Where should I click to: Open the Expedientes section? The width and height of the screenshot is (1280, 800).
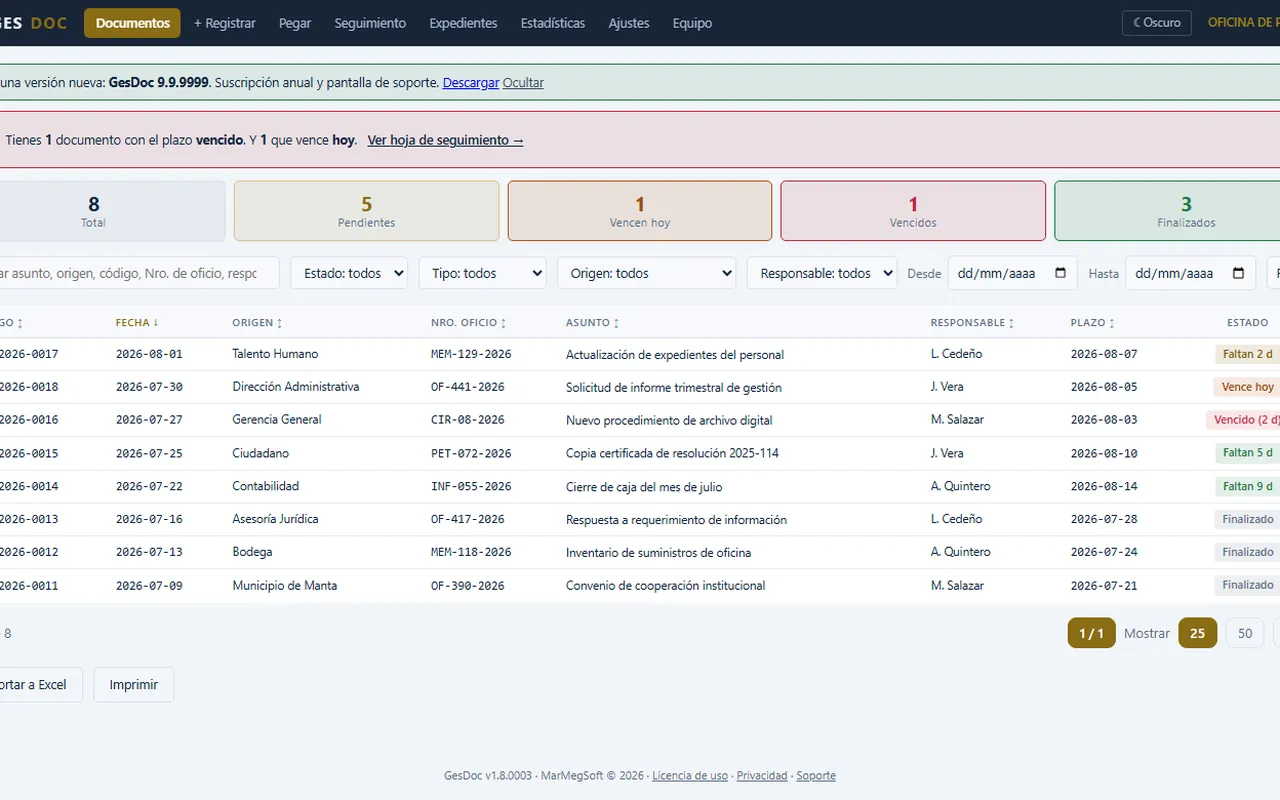tap(463, 23)
